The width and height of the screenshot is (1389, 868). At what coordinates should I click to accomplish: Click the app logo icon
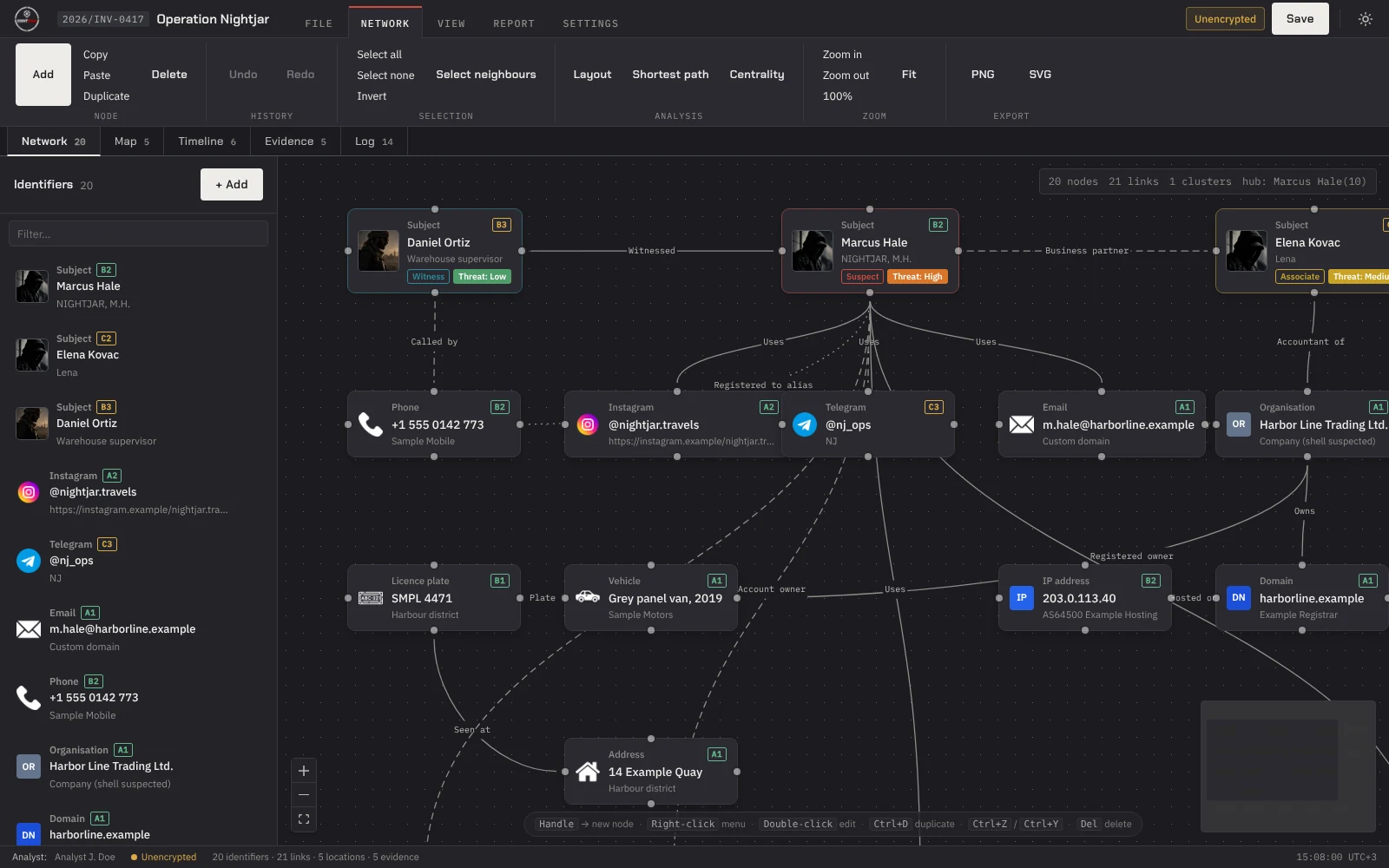tap(27, 19)
